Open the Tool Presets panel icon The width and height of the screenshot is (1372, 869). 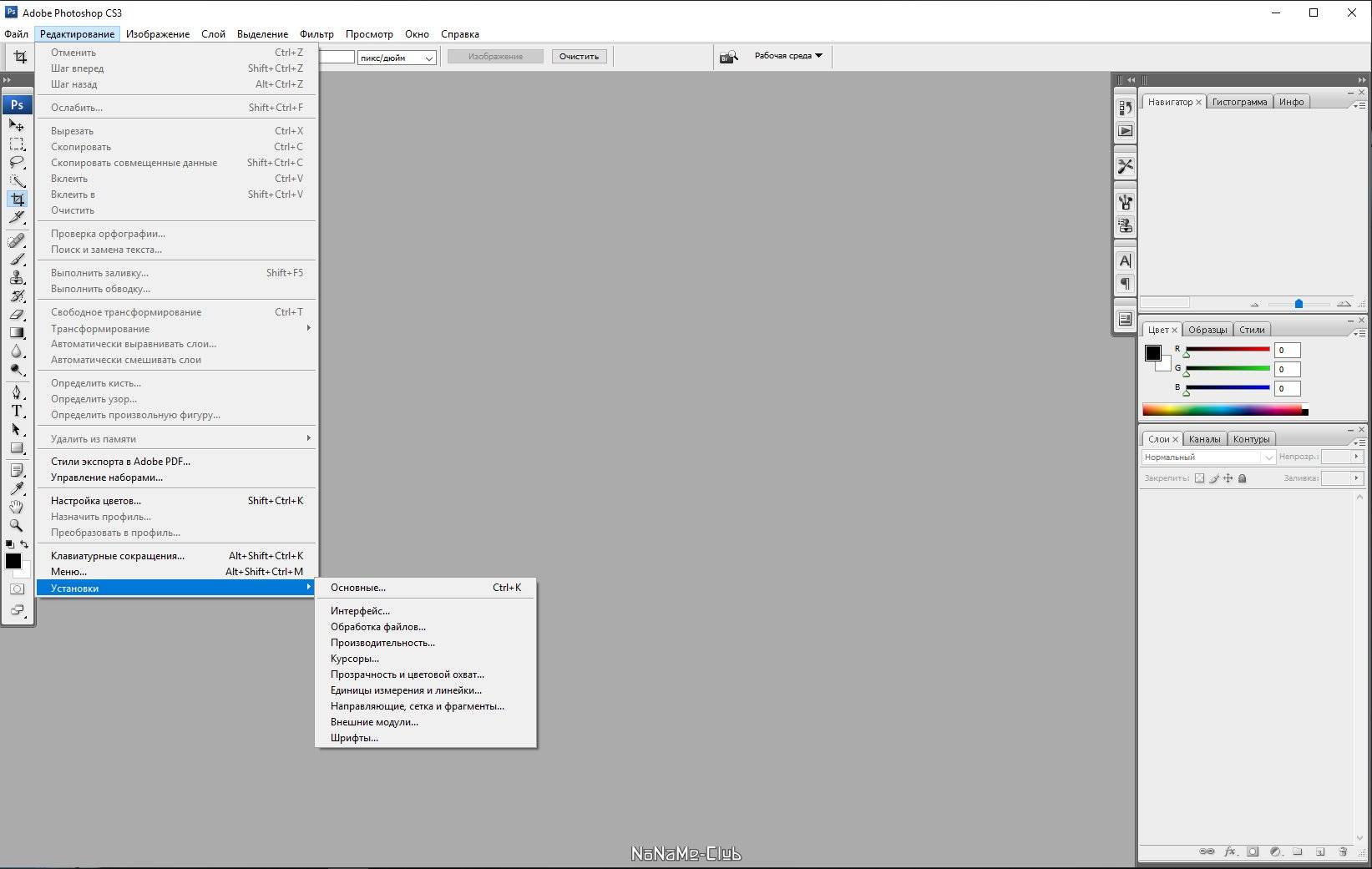pos(1125,166)
